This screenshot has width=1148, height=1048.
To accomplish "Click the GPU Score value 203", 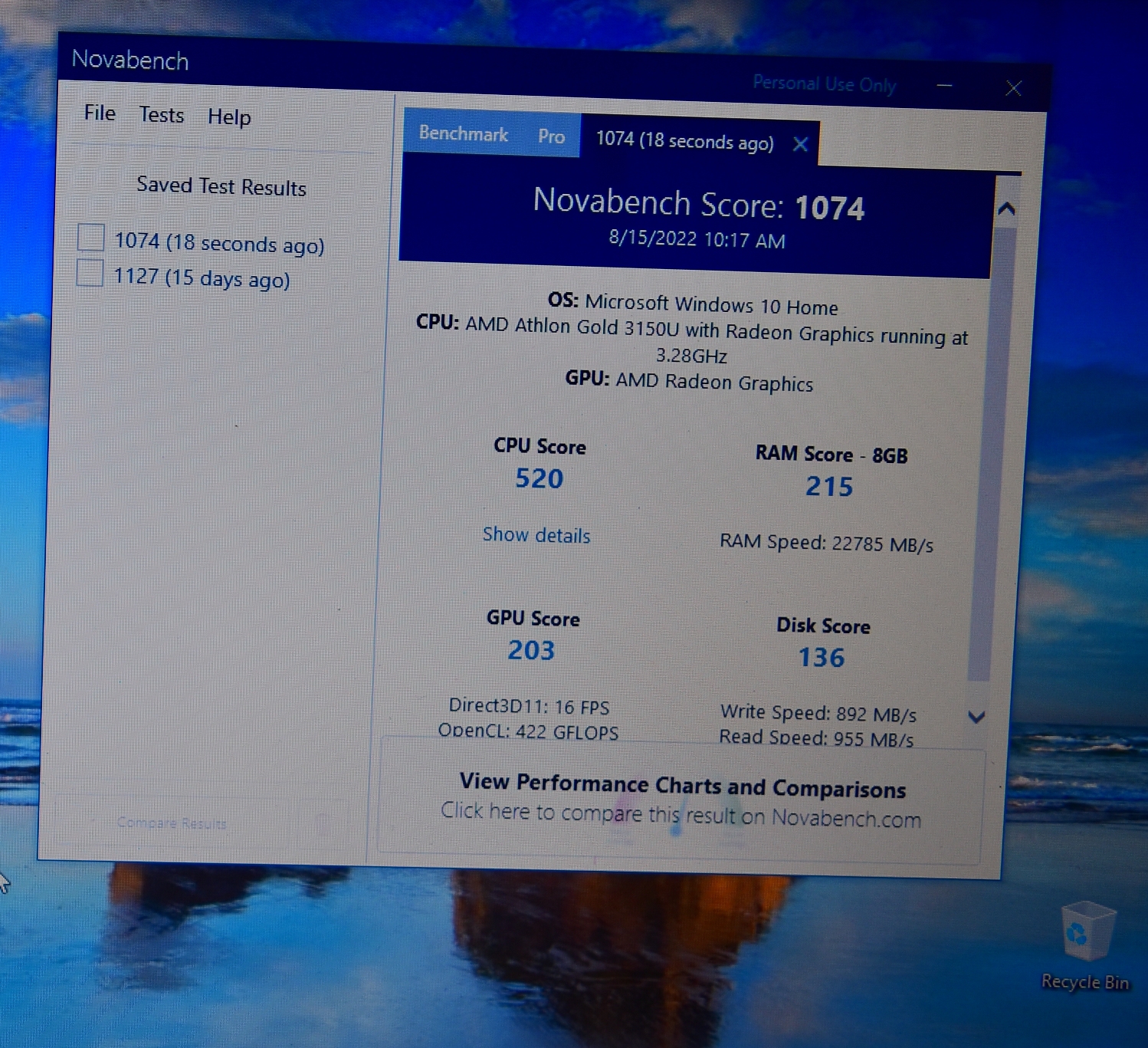I will [x=531, y=650].
